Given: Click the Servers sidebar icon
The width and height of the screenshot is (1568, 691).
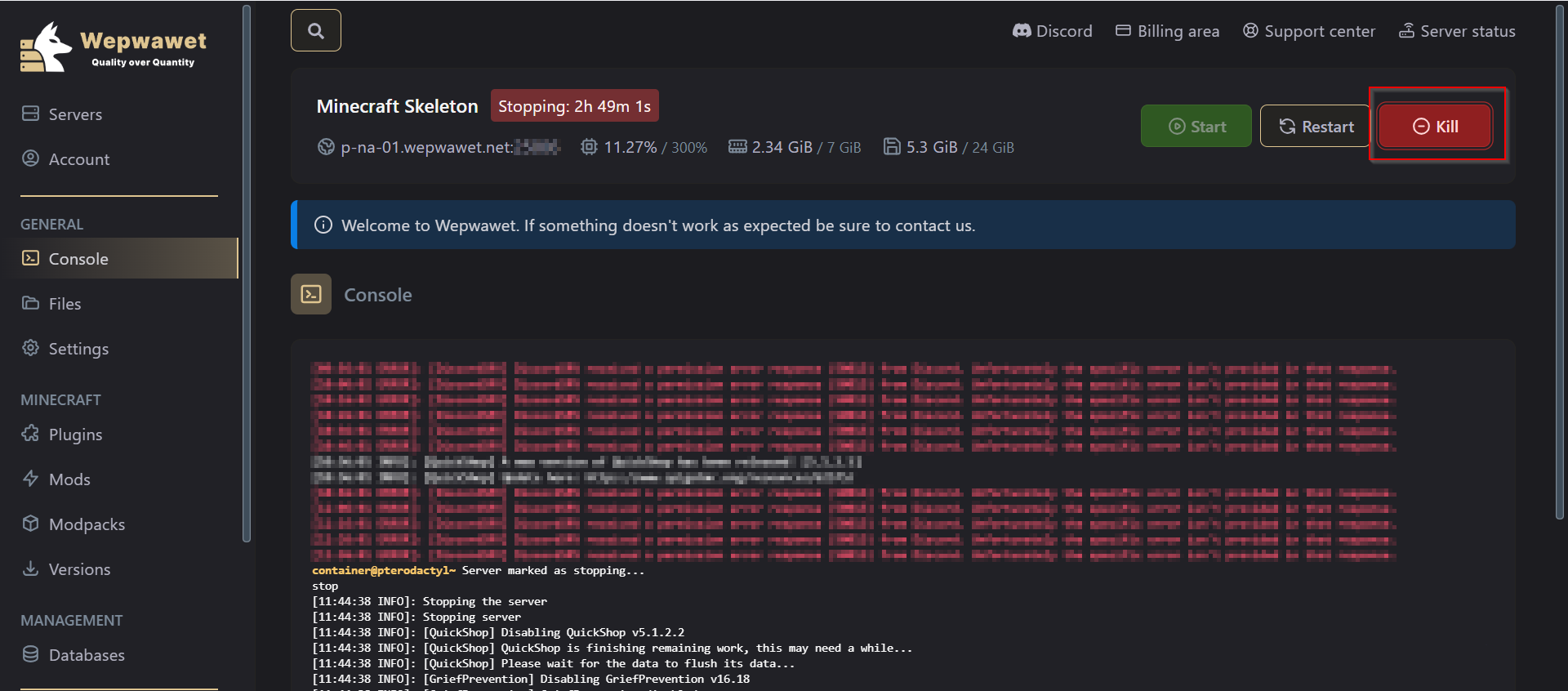Looking at the screenshot, I should [x=30, y=114].
